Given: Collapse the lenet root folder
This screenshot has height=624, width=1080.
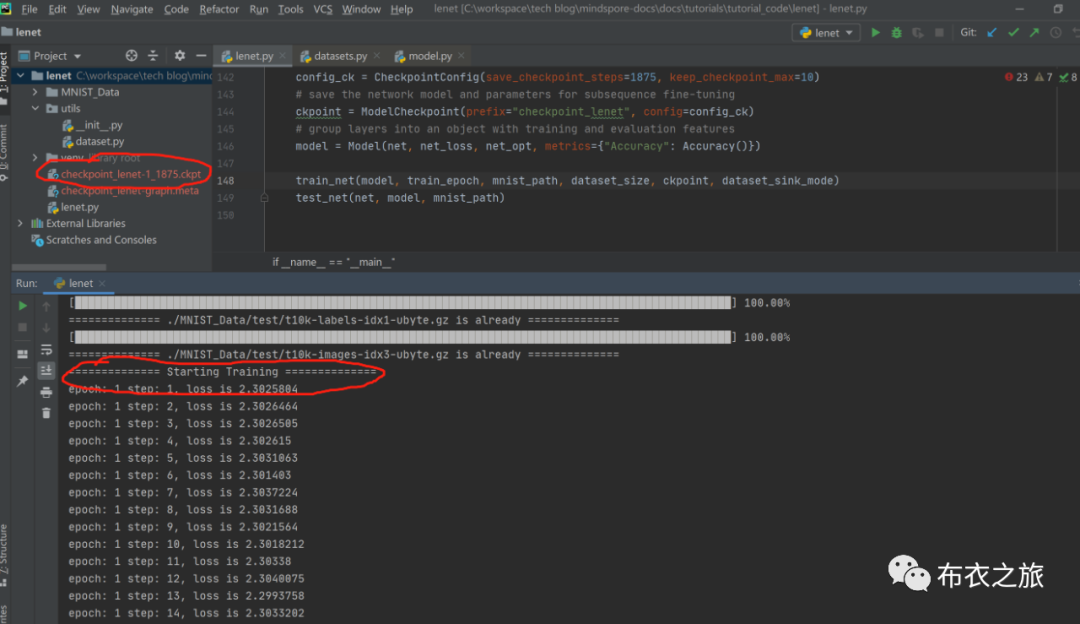Looking at the screenshot, I should (21, 76).
